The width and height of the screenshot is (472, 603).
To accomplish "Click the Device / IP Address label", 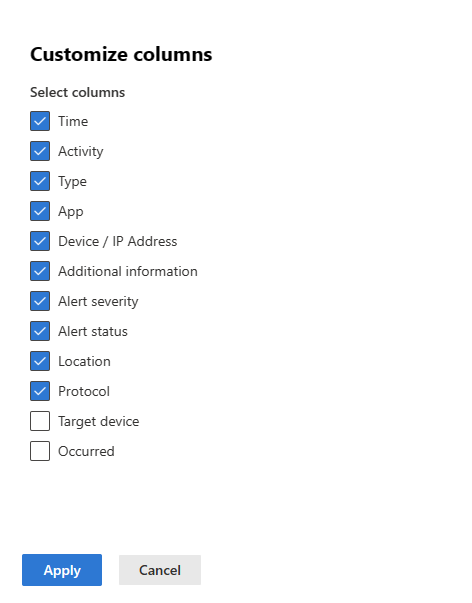I will click(118, 241).
